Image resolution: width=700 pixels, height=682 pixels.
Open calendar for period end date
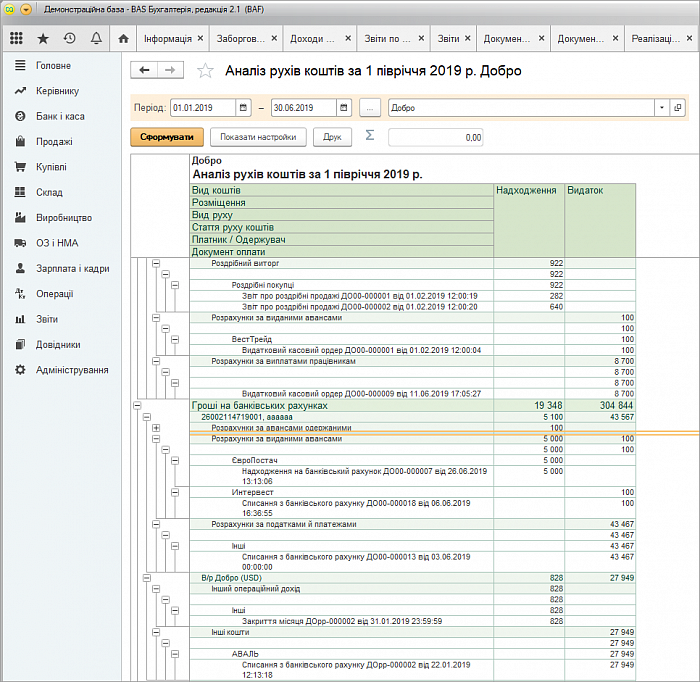[344, 108]
